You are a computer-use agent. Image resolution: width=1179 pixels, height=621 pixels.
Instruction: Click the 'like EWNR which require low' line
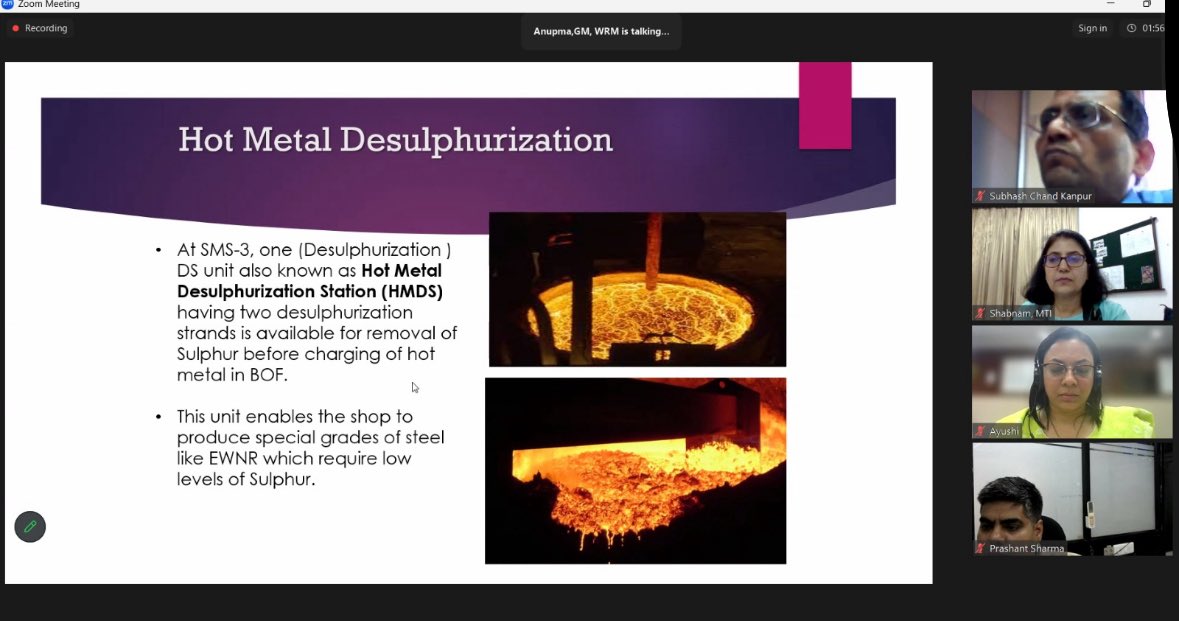pos(294,459)
